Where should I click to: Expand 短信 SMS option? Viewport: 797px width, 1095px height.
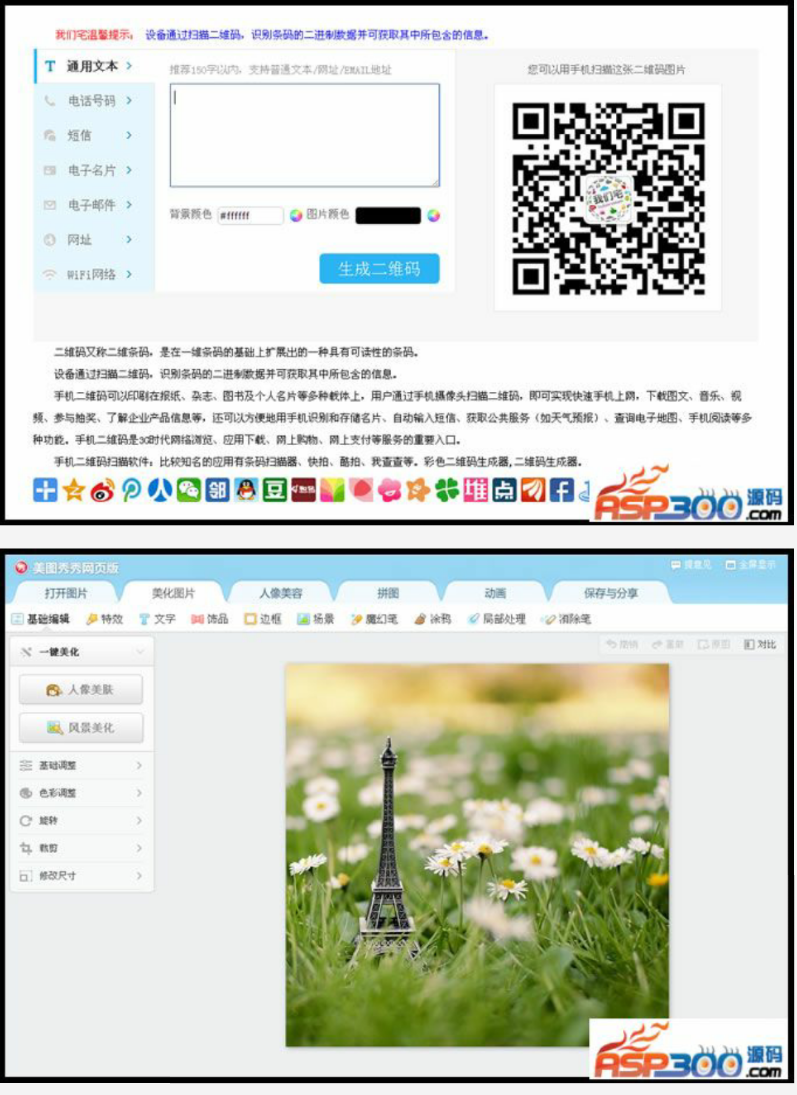tap(94, 135)
